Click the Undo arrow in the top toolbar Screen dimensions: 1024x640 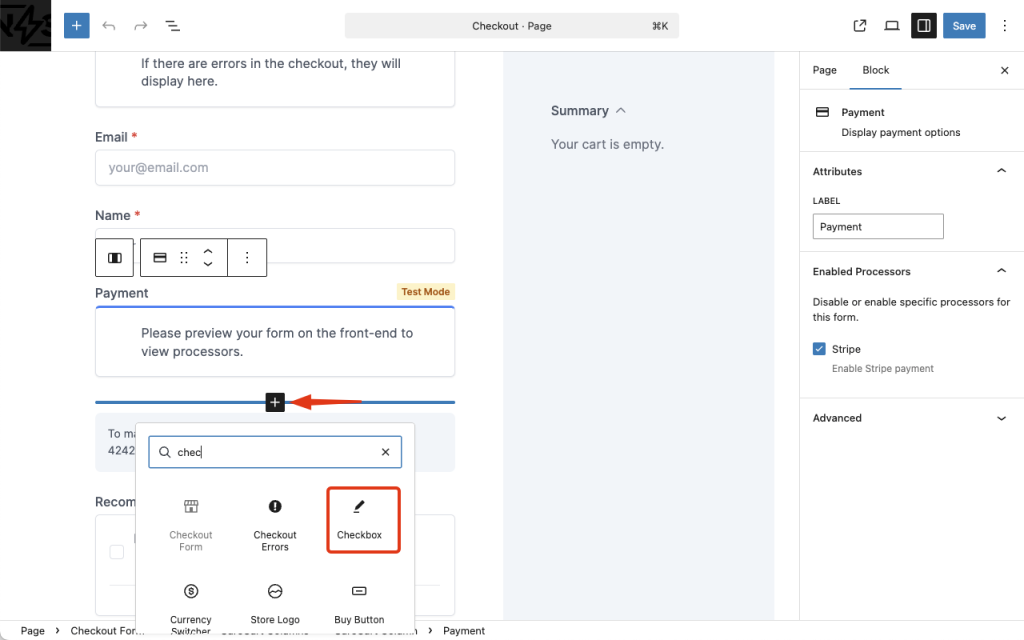coord(109,25)
